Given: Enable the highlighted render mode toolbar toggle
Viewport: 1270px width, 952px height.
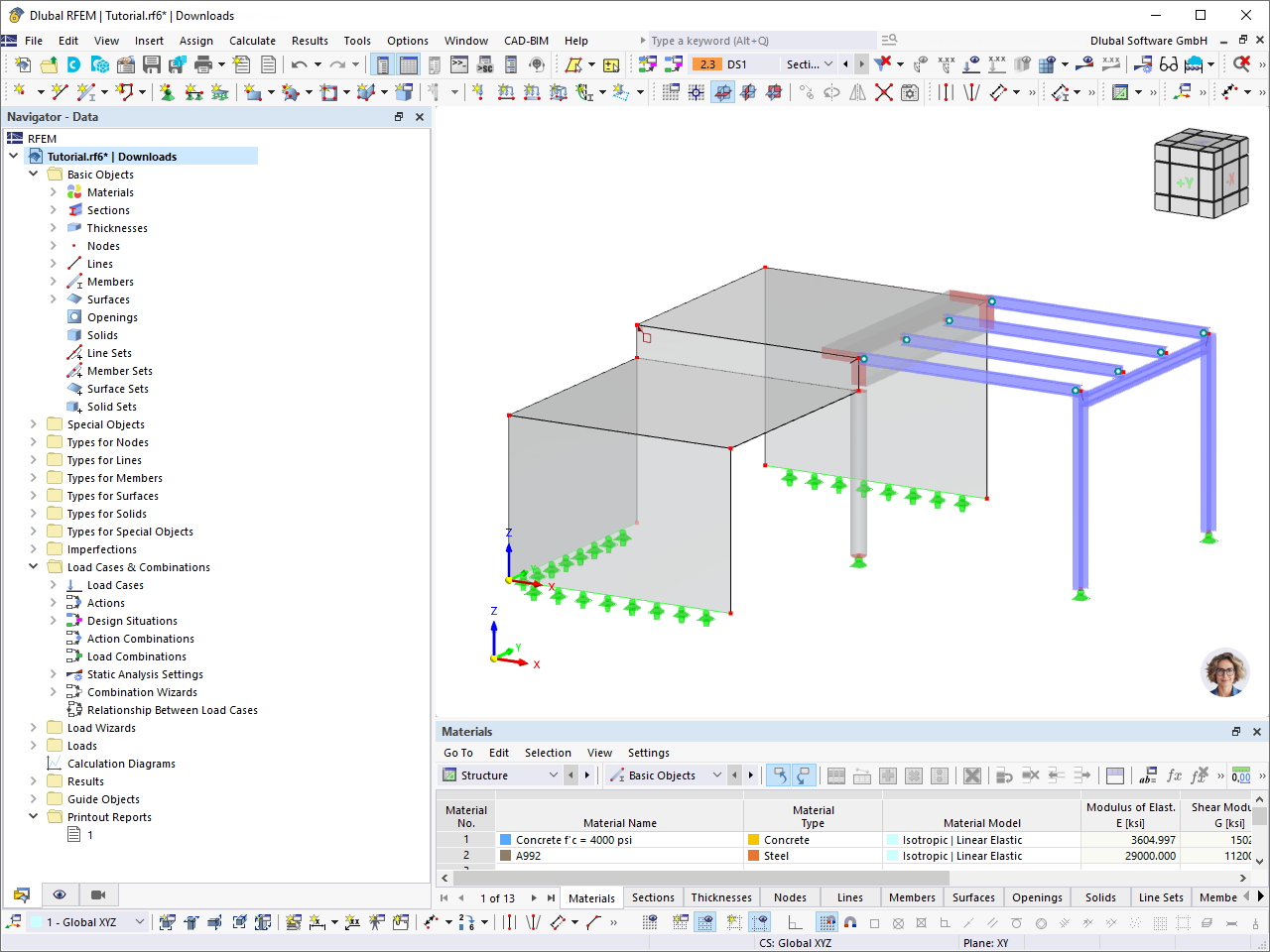Looking at the screenshot, I should (x=723, y=92).
